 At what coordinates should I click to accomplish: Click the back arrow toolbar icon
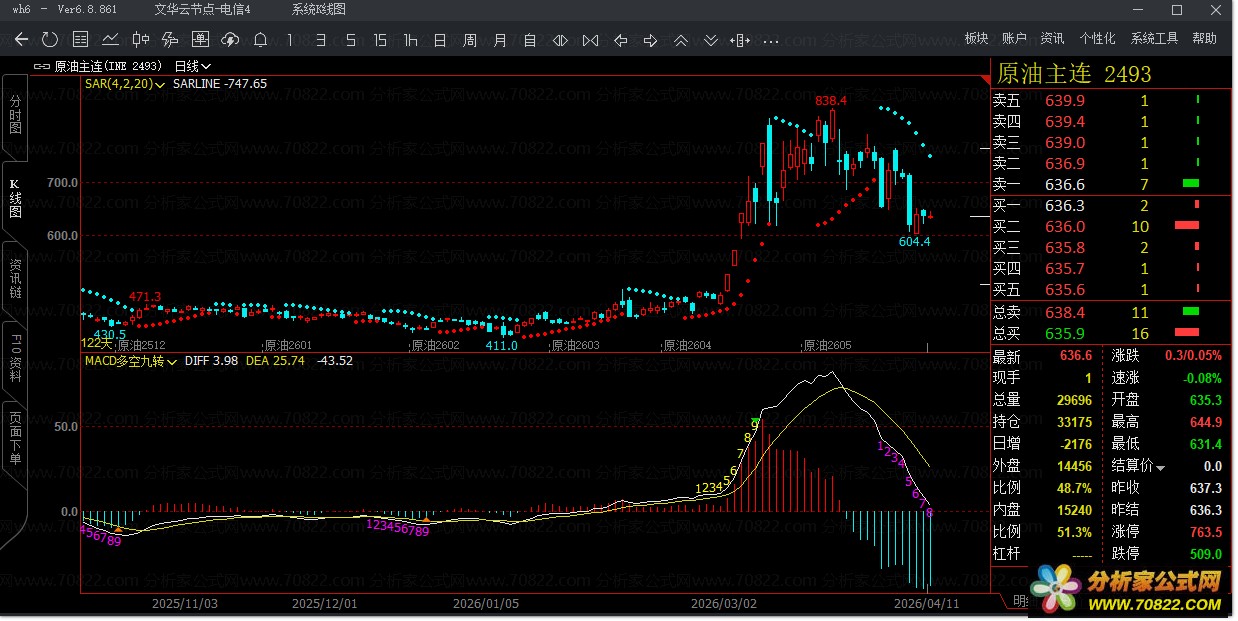21,40
